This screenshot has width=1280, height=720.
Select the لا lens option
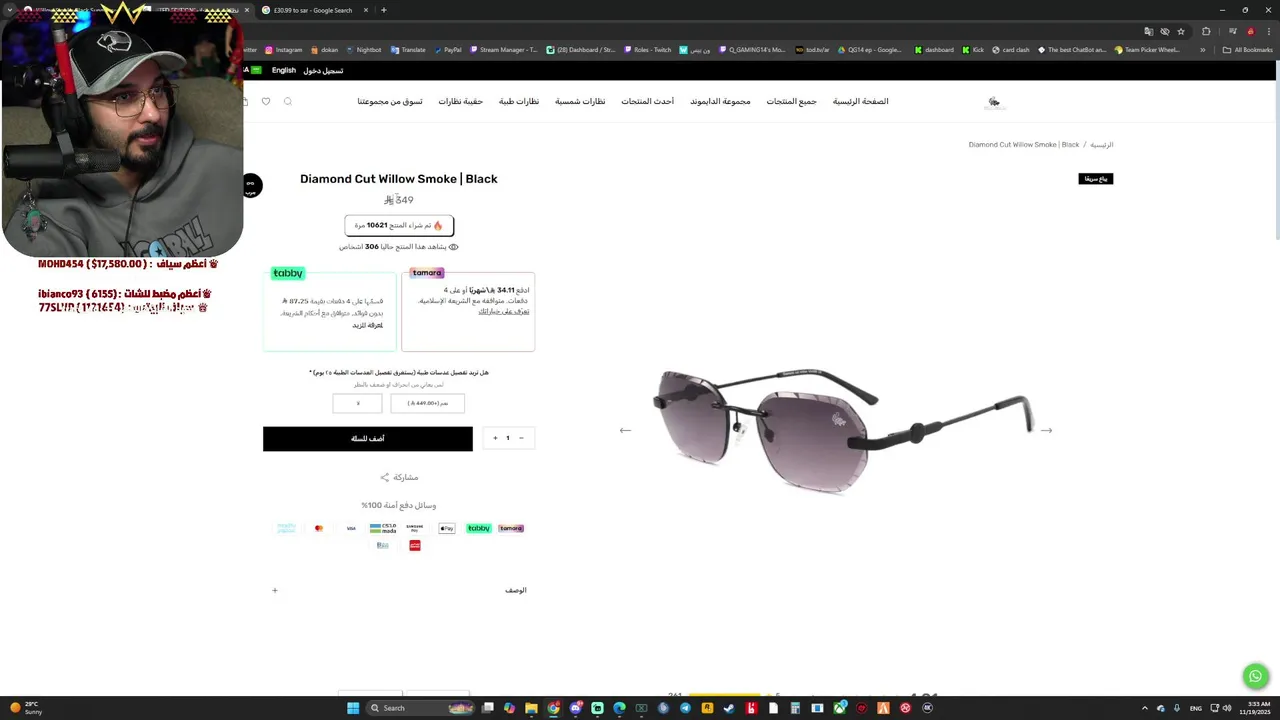[x=358, y=403]
